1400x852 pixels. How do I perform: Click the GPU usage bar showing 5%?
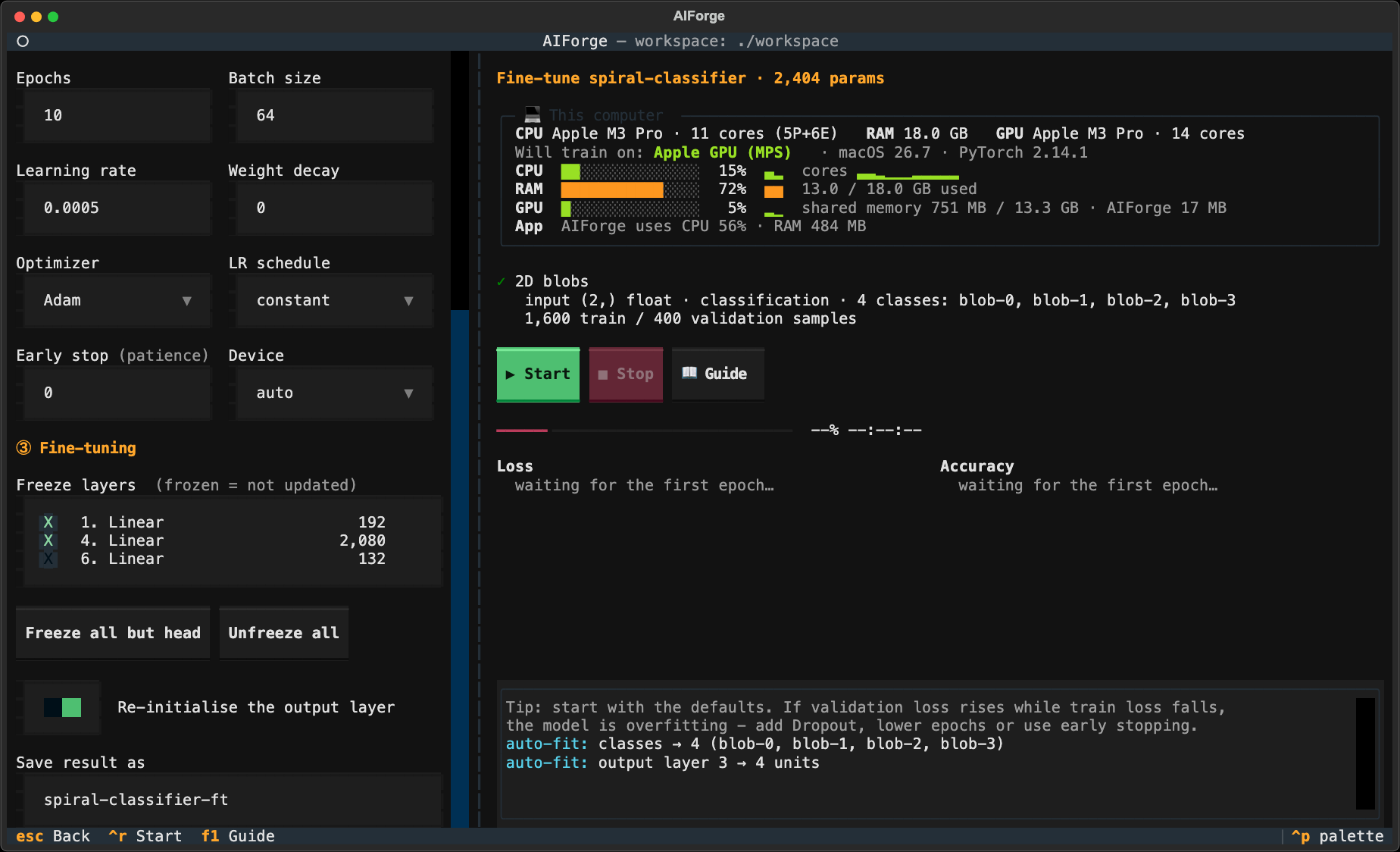(630, 208)
